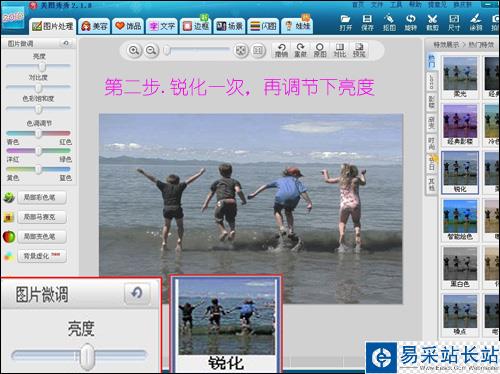Reset 图片微调 with the undo arrow

pyautogui.click(x=66, y=43)
